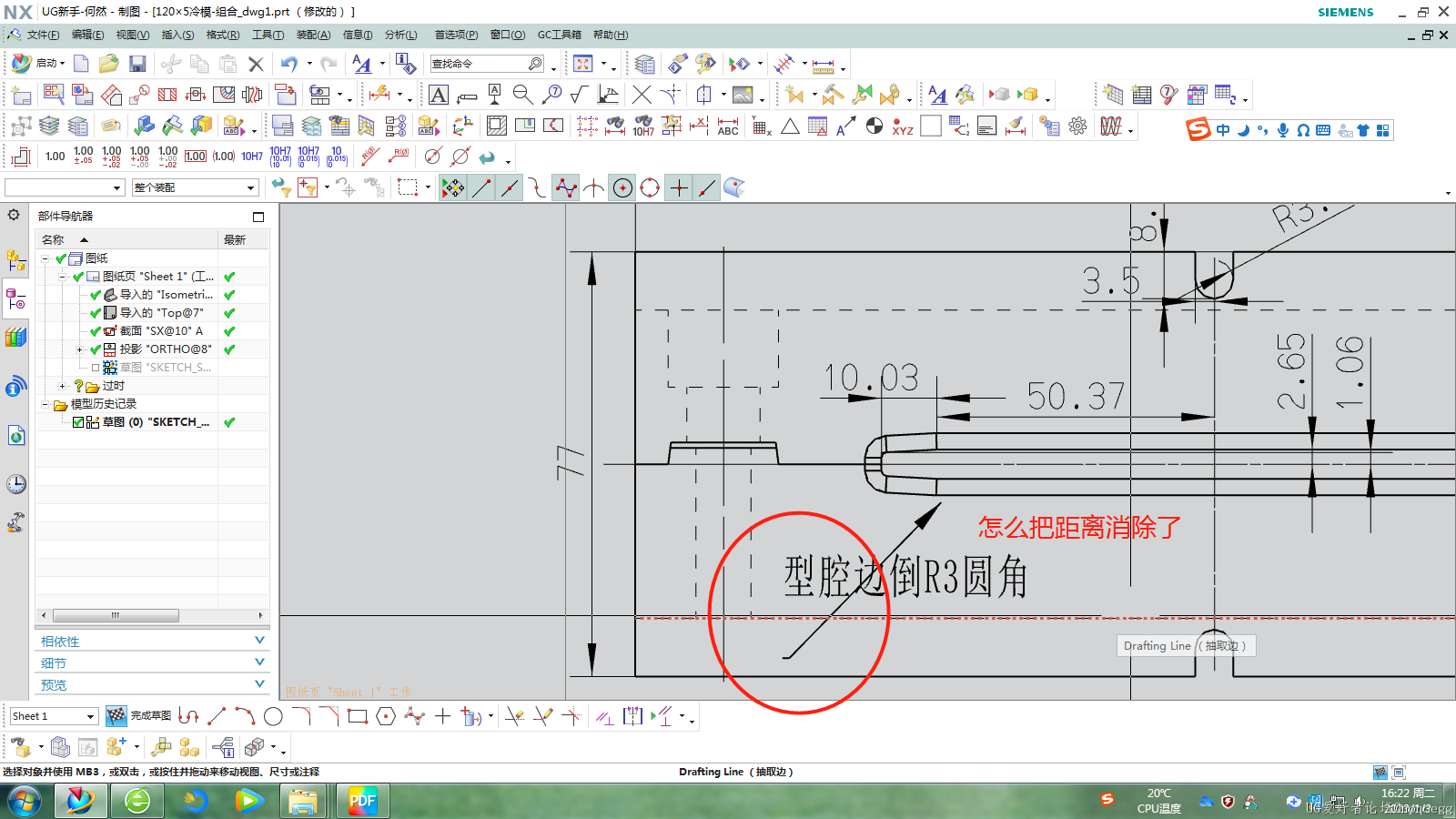Expand the 相依性 panel

coord(153,642)
